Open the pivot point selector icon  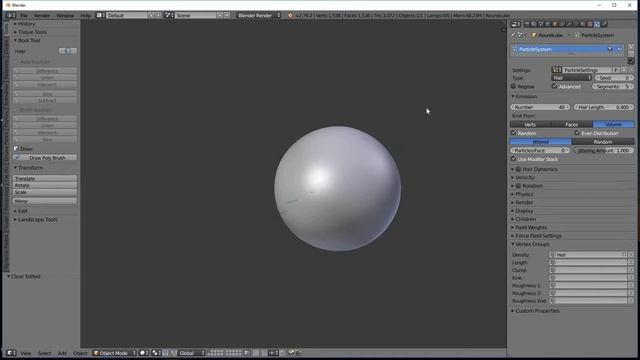tap(156, 353)
